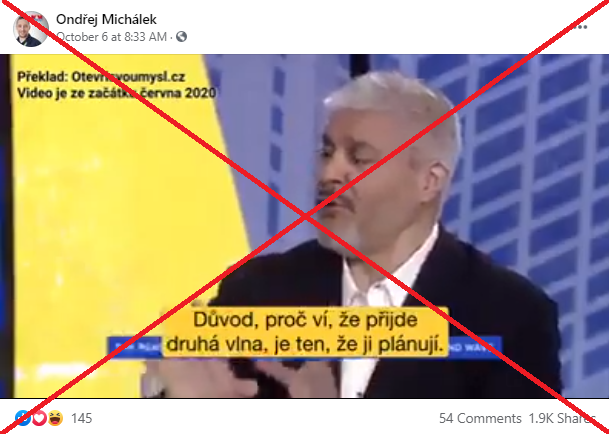609x434 pixels.
Task: Click the blue Like reaction icon
Action: (23, 418)
